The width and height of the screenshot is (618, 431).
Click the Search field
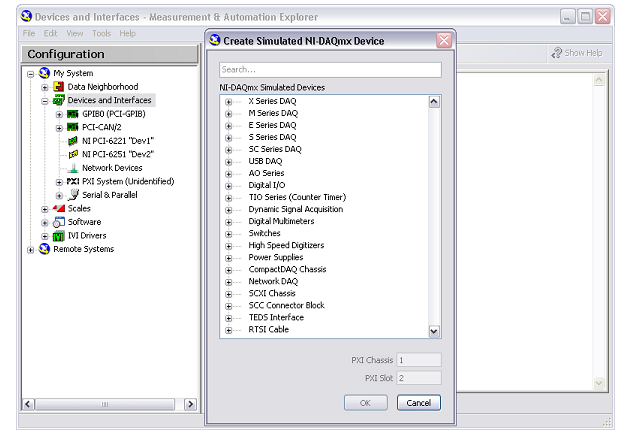(x=330, y=70)
